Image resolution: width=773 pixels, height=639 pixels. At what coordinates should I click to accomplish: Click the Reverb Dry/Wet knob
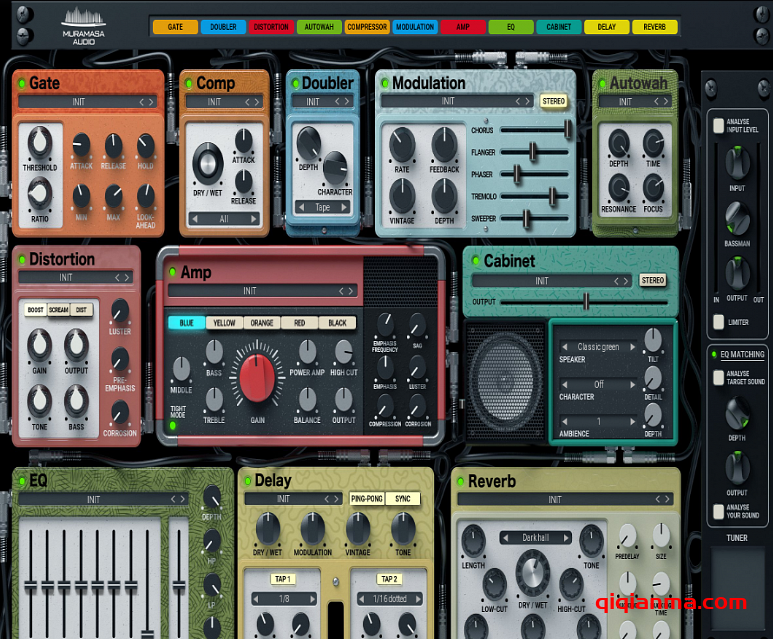click(532, 571)
